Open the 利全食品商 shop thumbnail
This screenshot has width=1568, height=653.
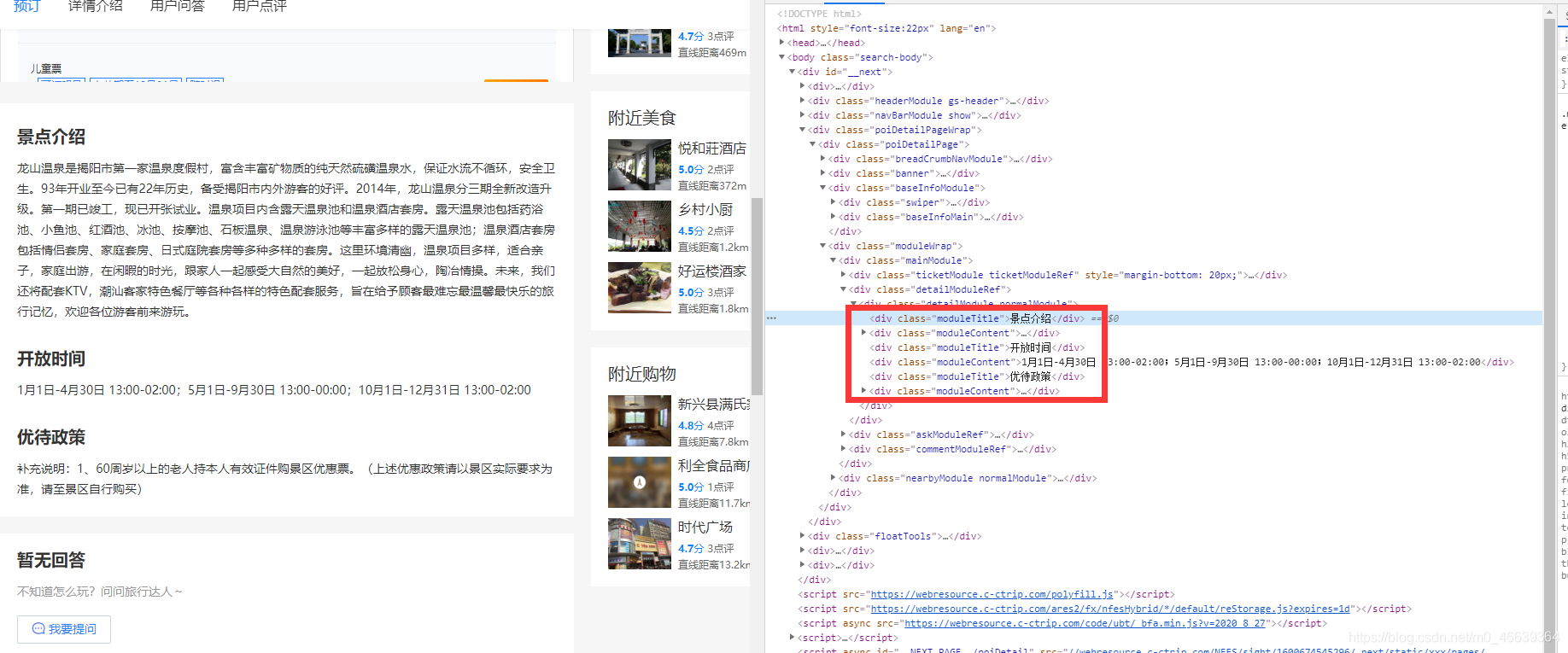click(640, 482)
